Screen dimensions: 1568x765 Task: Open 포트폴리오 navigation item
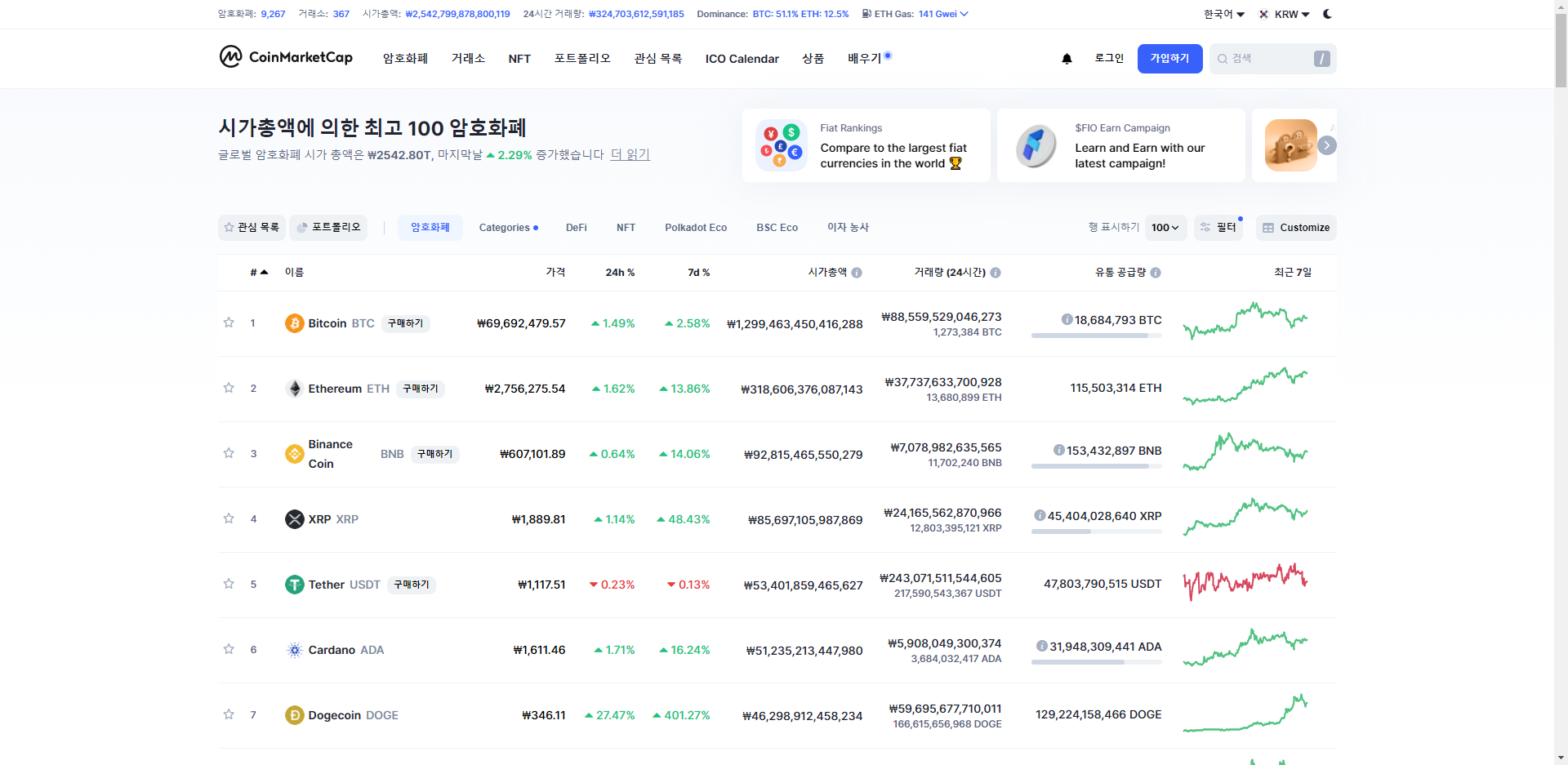pyautogui.click(x=582, y=59)
